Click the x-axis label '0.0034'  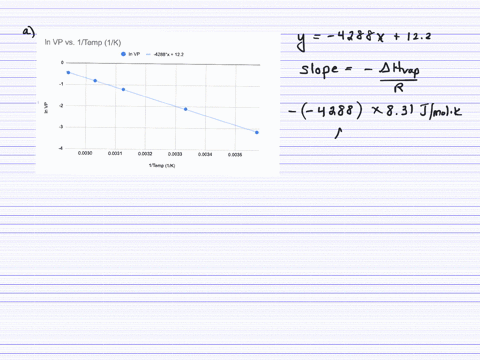[205, 154]
